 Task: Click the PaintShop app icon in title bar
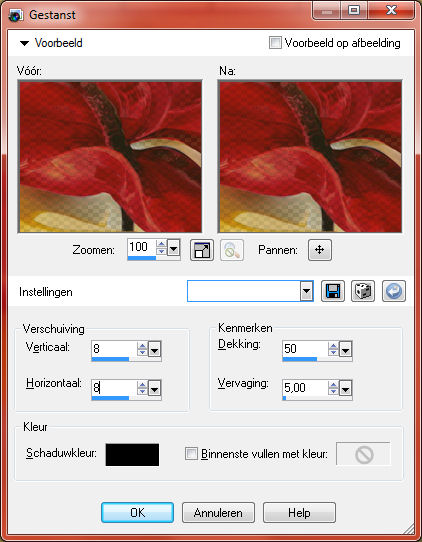pyautogui.click(x=16, y=15)
